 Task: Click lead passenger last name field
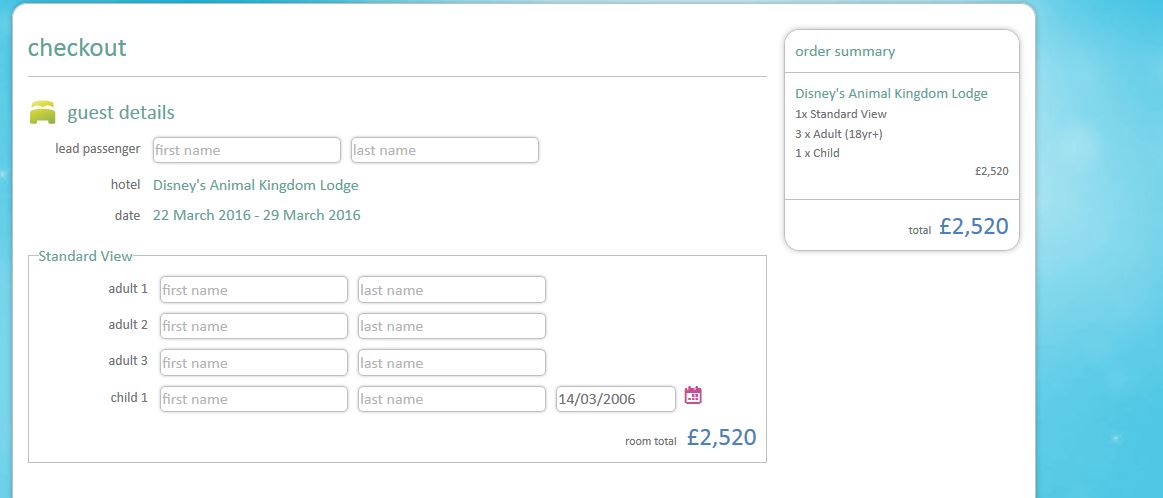(x=444, y=150)
